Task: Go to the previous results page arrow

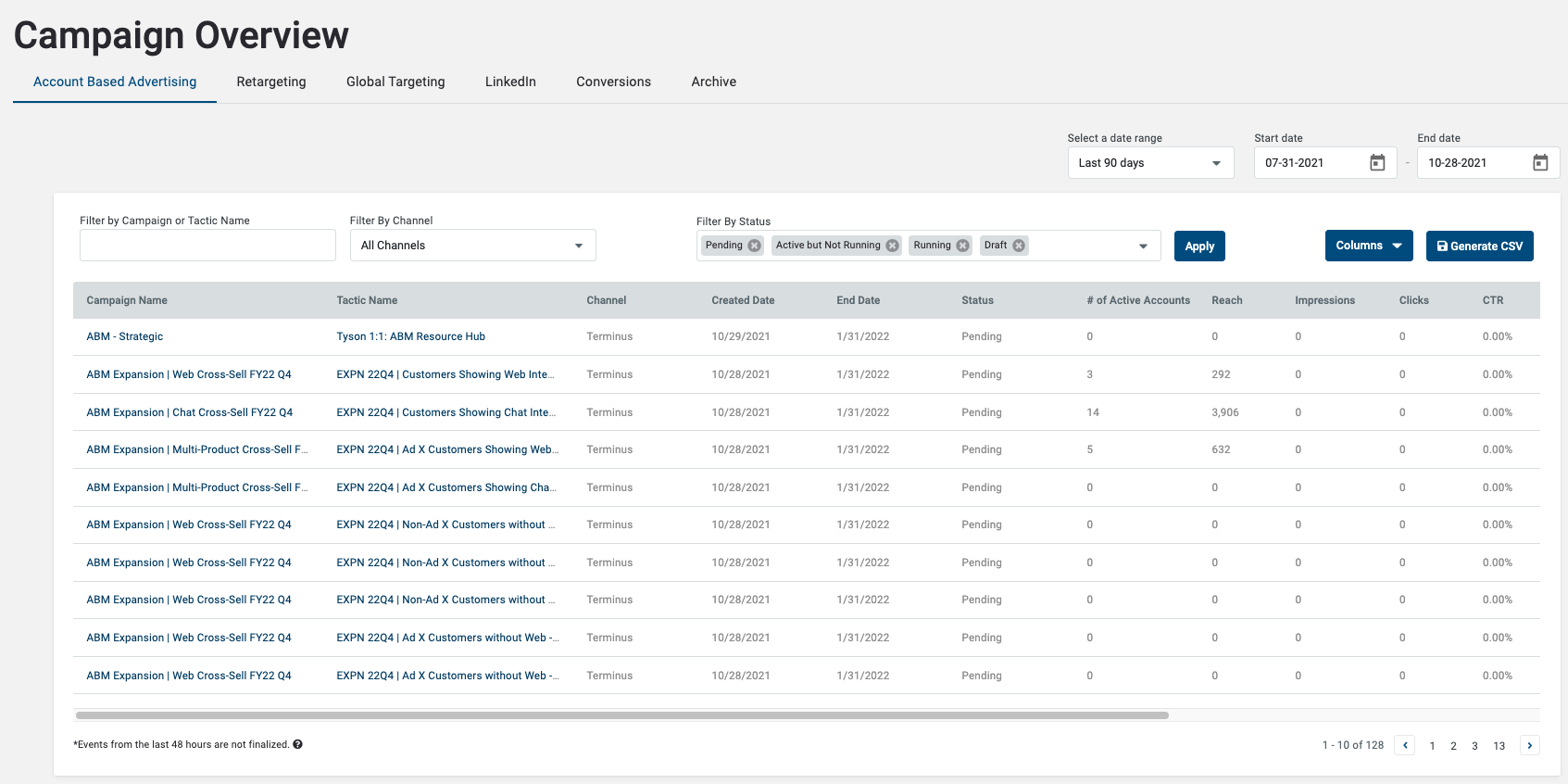Action: [x=1405, y=745]
